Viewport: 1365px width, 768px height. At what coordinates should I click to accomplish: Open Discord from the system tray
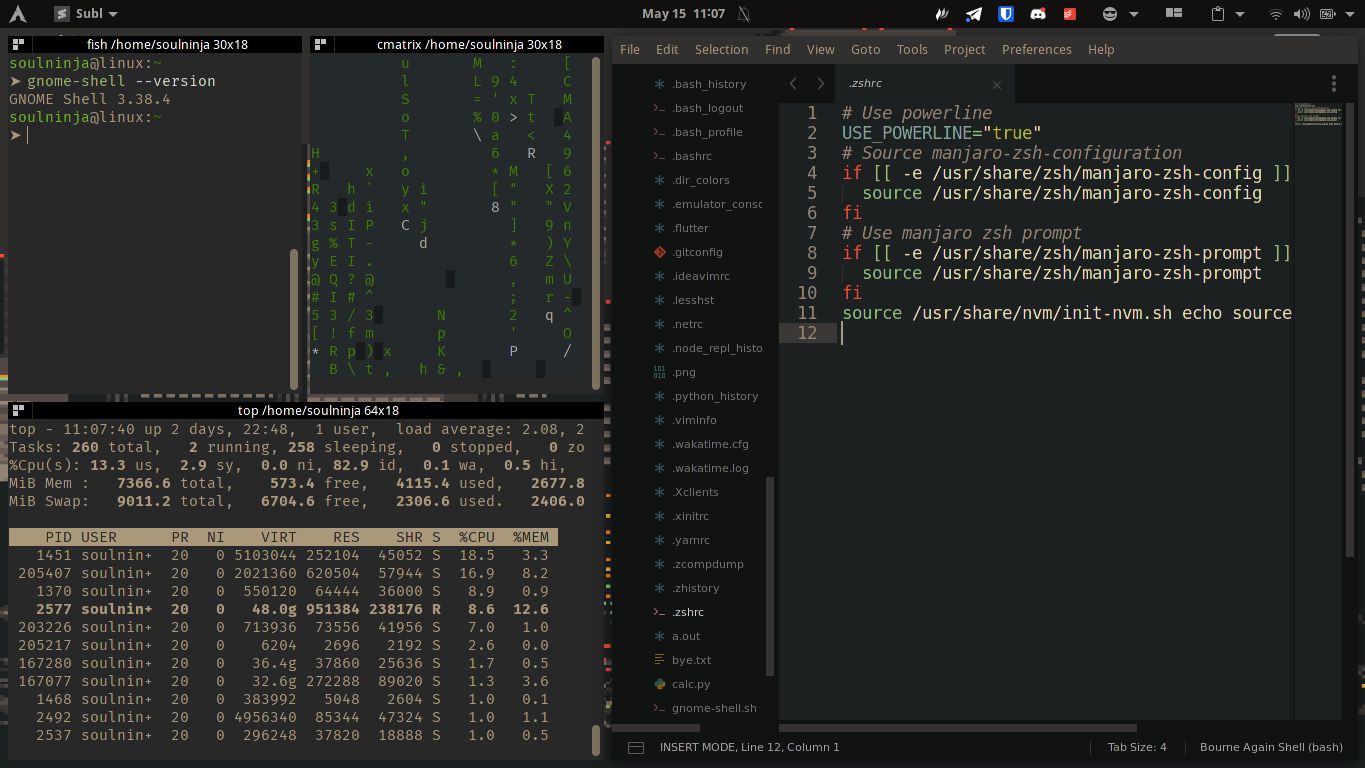[x=1037, y=14]
